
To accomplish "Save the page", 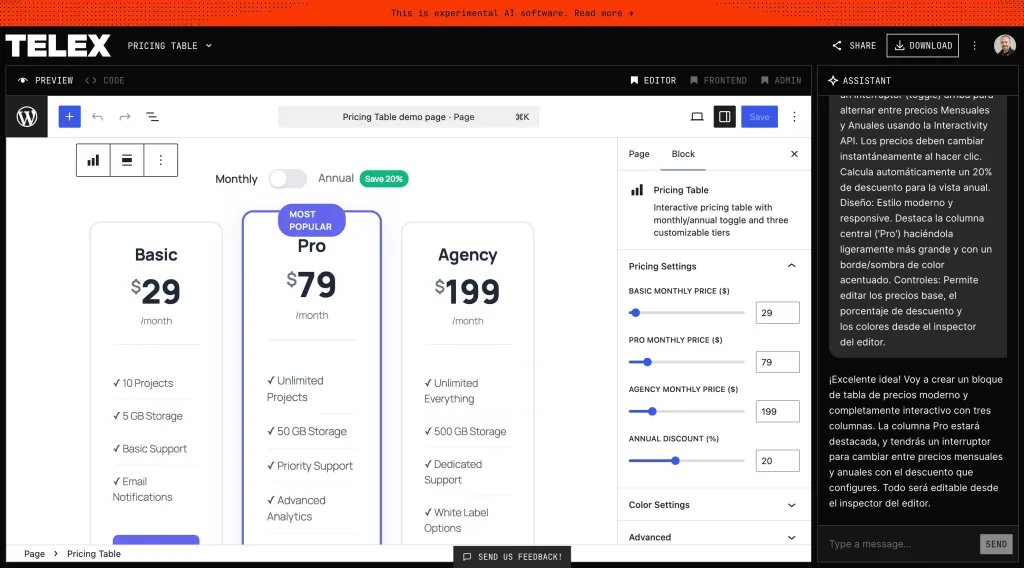I will point(759,117).
